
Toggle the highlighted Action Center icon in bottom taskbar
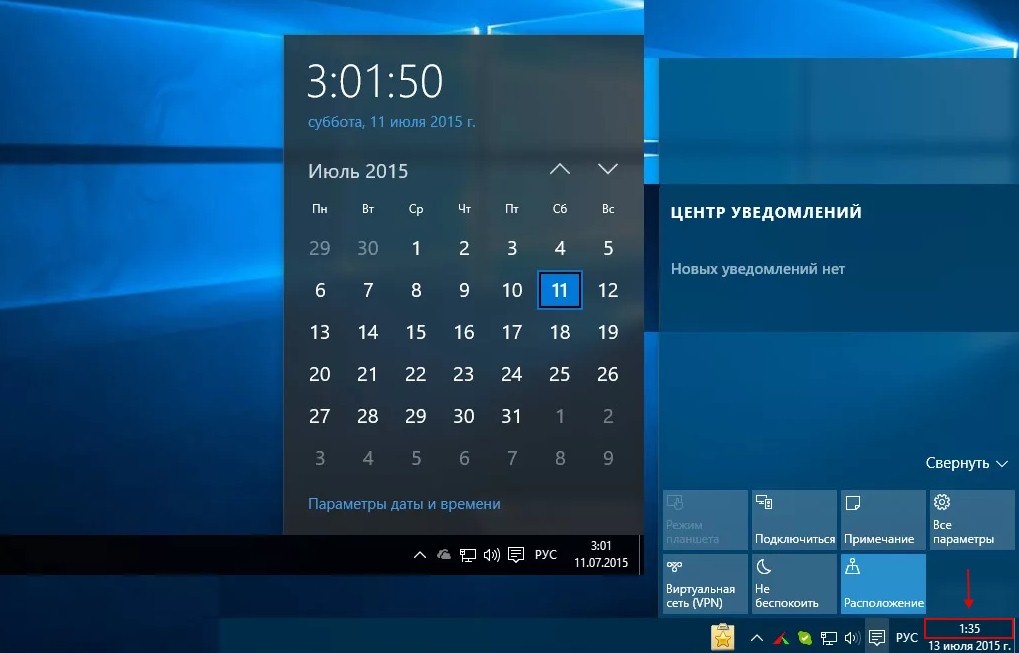877,637
